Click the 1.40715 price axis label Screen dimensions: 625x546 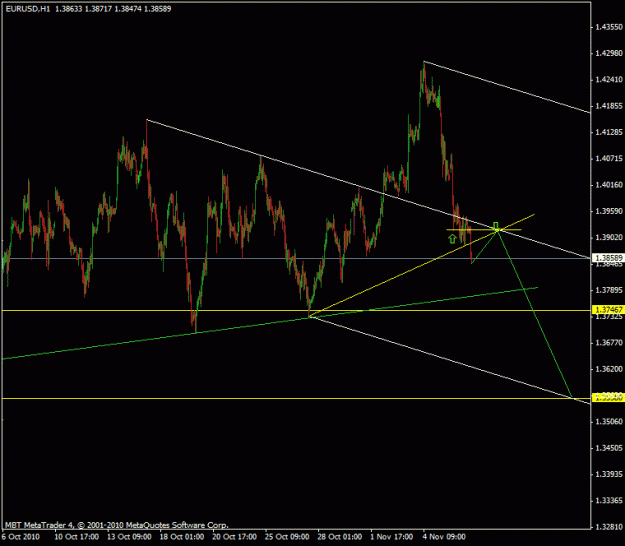pyautogui.click(x=609, y=159)
